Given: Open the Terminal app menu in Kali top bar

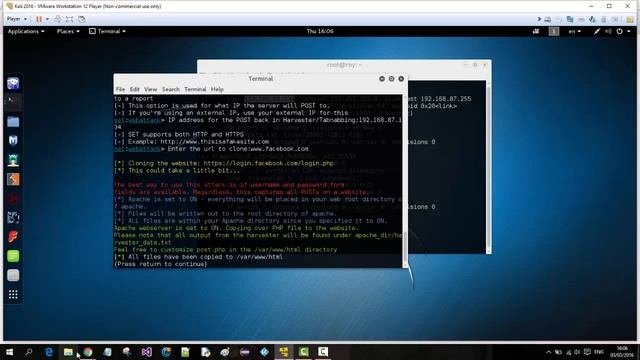Looking at the screenshot, I should pos(107,31).
